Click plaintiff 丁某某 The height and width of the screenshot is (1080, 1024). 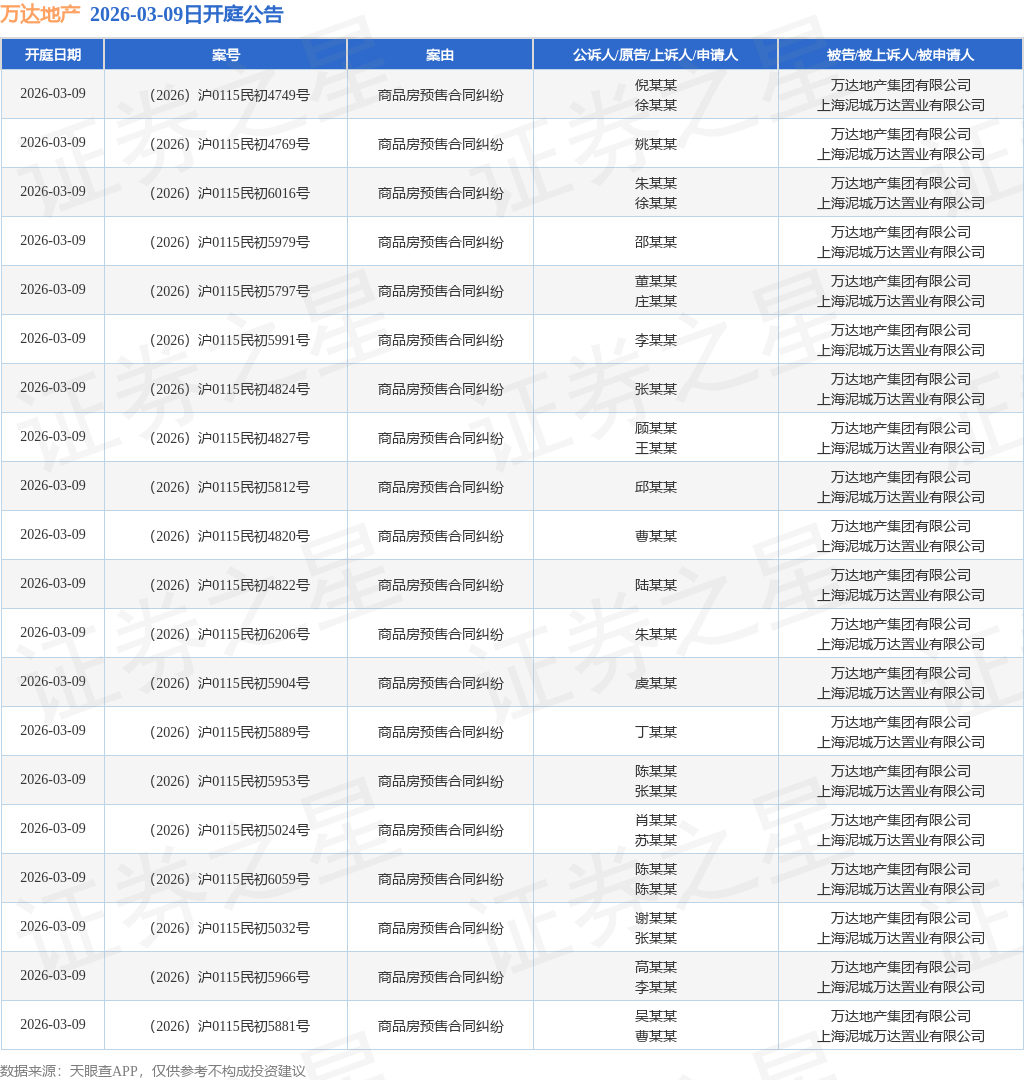[656, 731]
